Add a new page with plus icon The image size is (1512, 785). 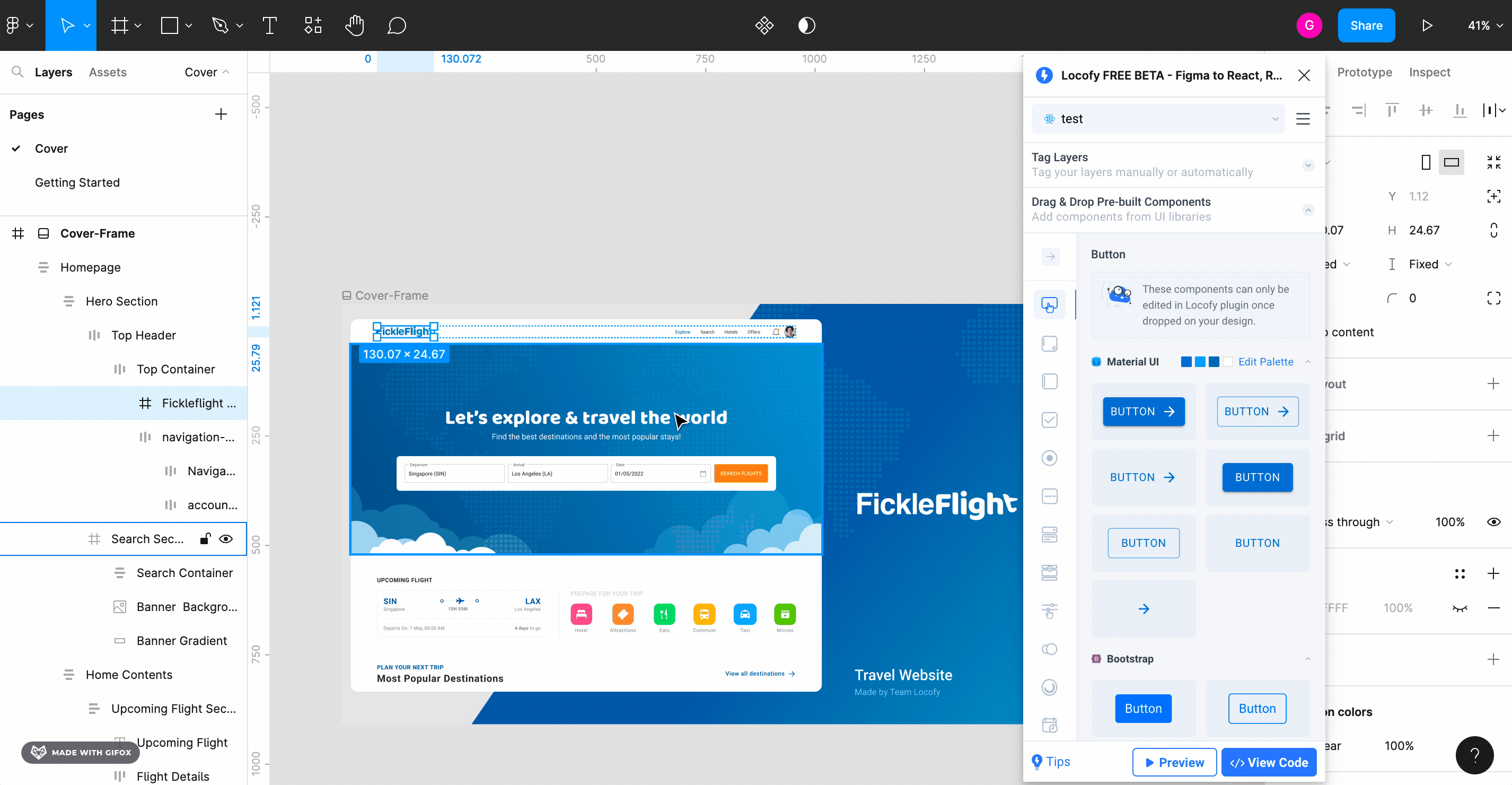coord(221,115)
